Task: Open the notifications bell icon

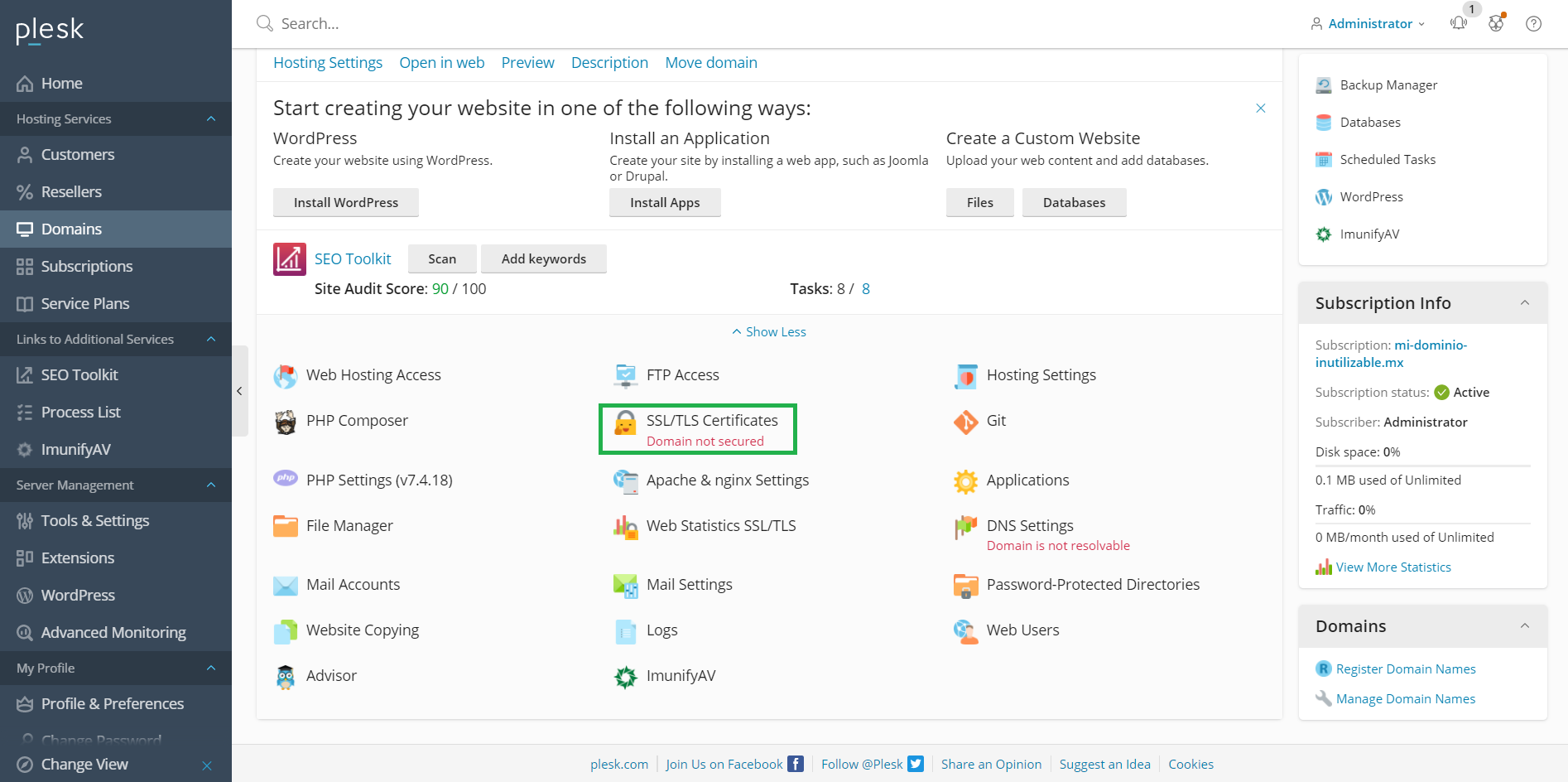Action: click(1459, 23)
